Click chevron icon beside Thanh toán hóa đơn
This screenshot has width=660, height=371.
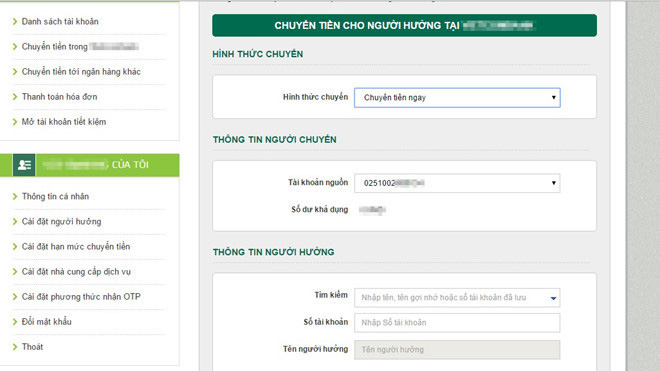15,97
